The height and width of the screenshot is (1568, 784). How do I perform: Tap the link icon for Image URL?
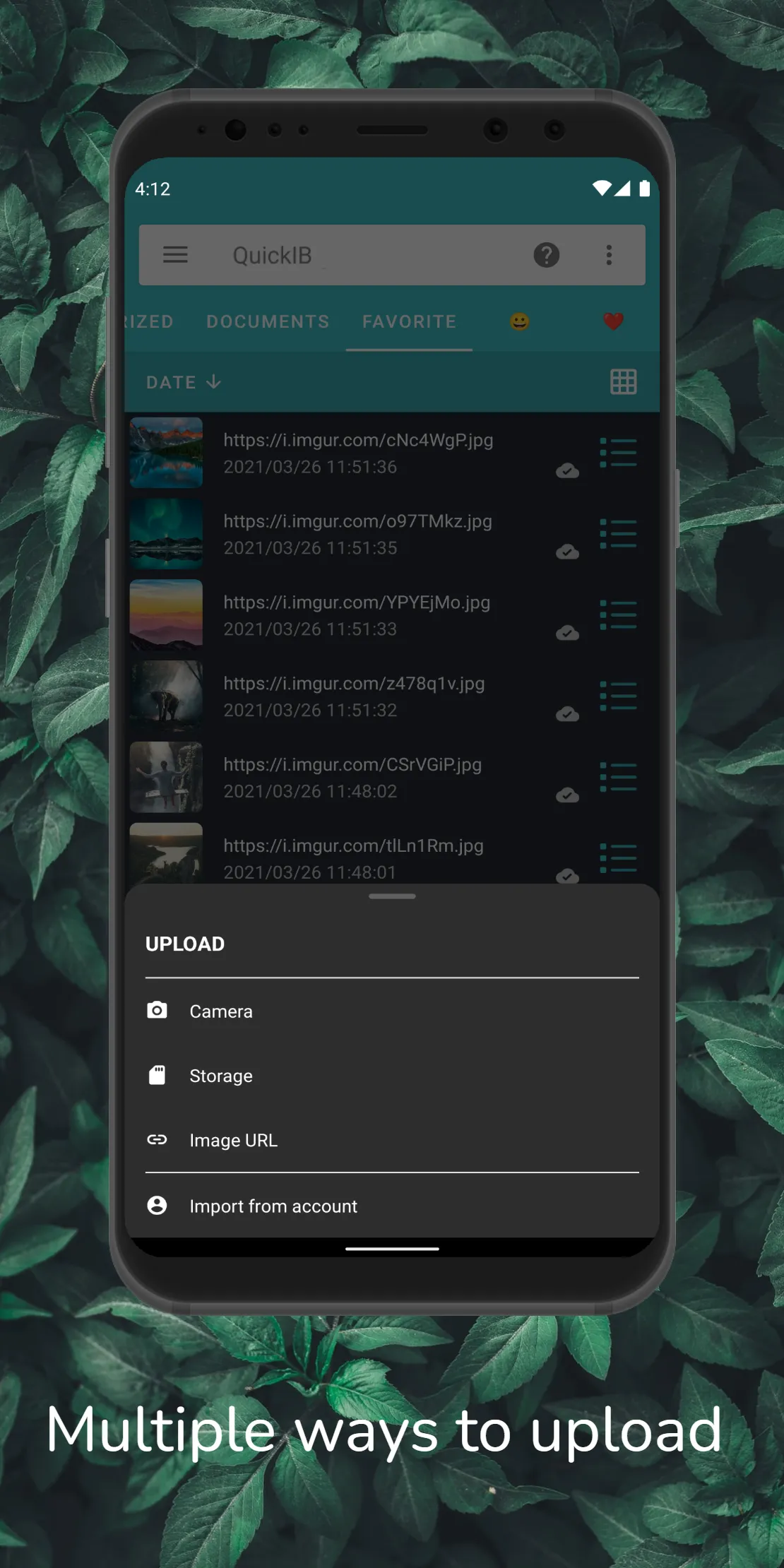pyautogui.click(x=157, y=1139)
